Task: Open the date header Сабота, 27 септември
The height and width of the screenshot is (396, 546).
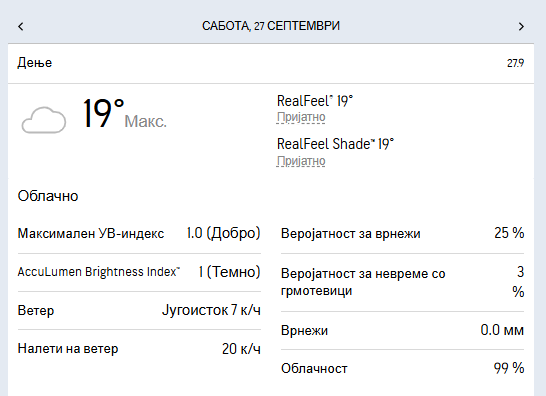Action: pos(271,26)
